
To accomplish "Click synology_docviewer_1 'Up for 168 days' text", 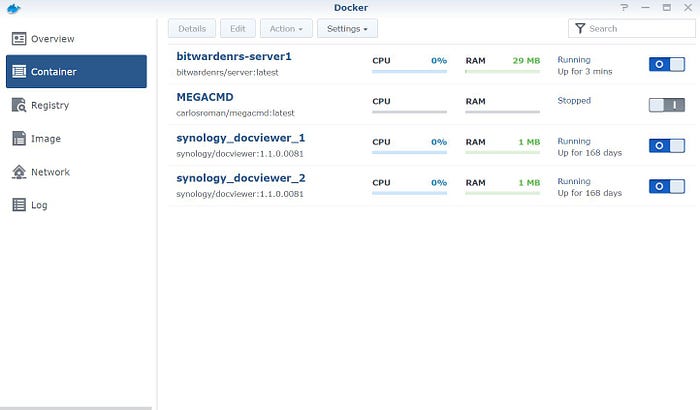I will coord(590,153).
